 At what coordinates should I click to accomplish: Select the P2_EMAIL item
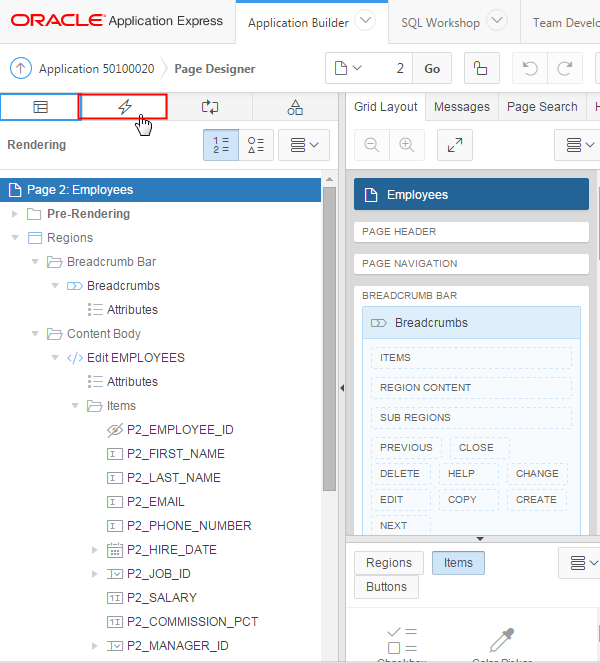[155, 502]
